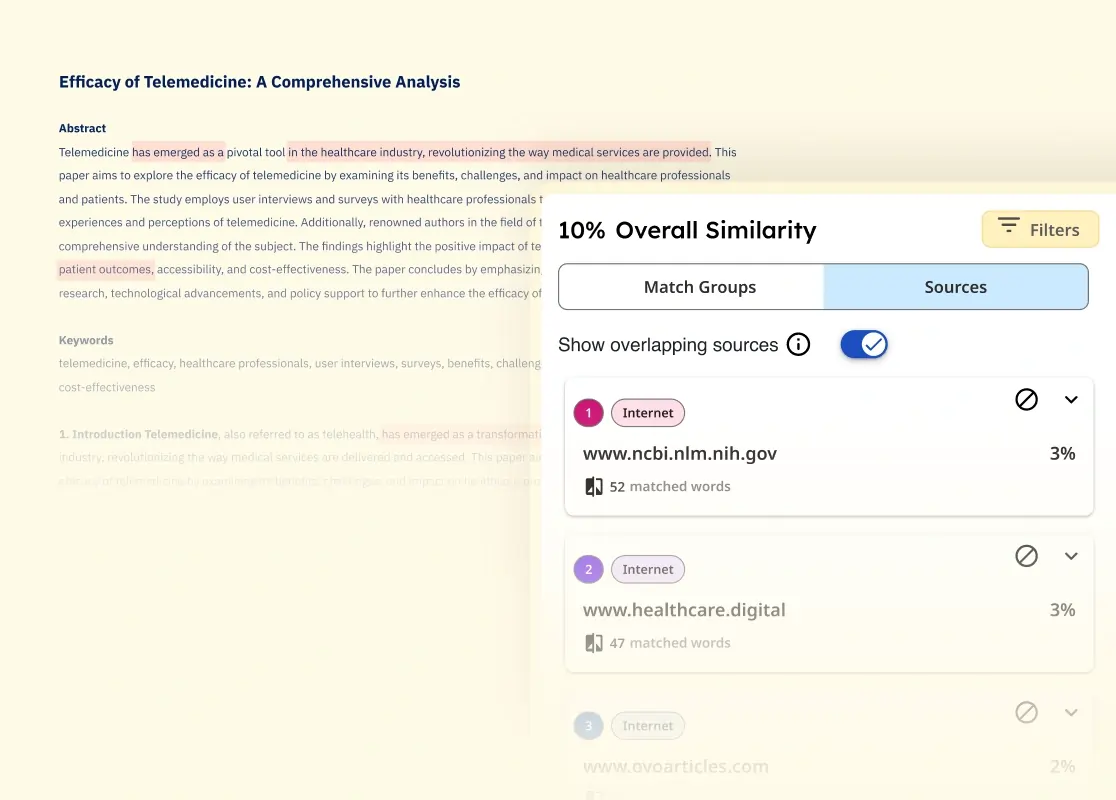Exclude the www.ncbi.nlm.nih.gov source

(1026, 399)
